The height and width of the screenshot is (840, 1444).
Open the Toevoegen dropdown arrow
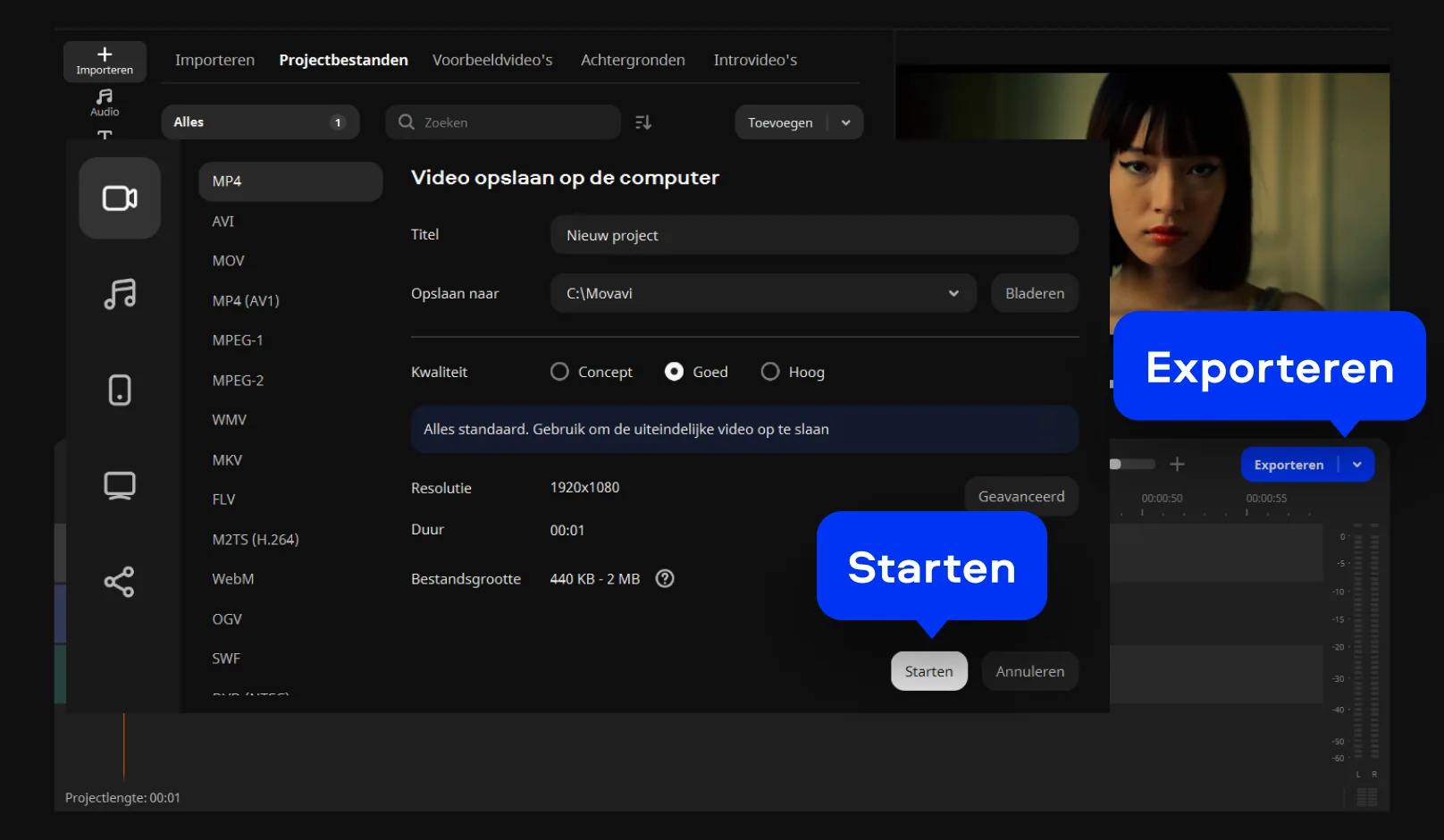[846, 122]
